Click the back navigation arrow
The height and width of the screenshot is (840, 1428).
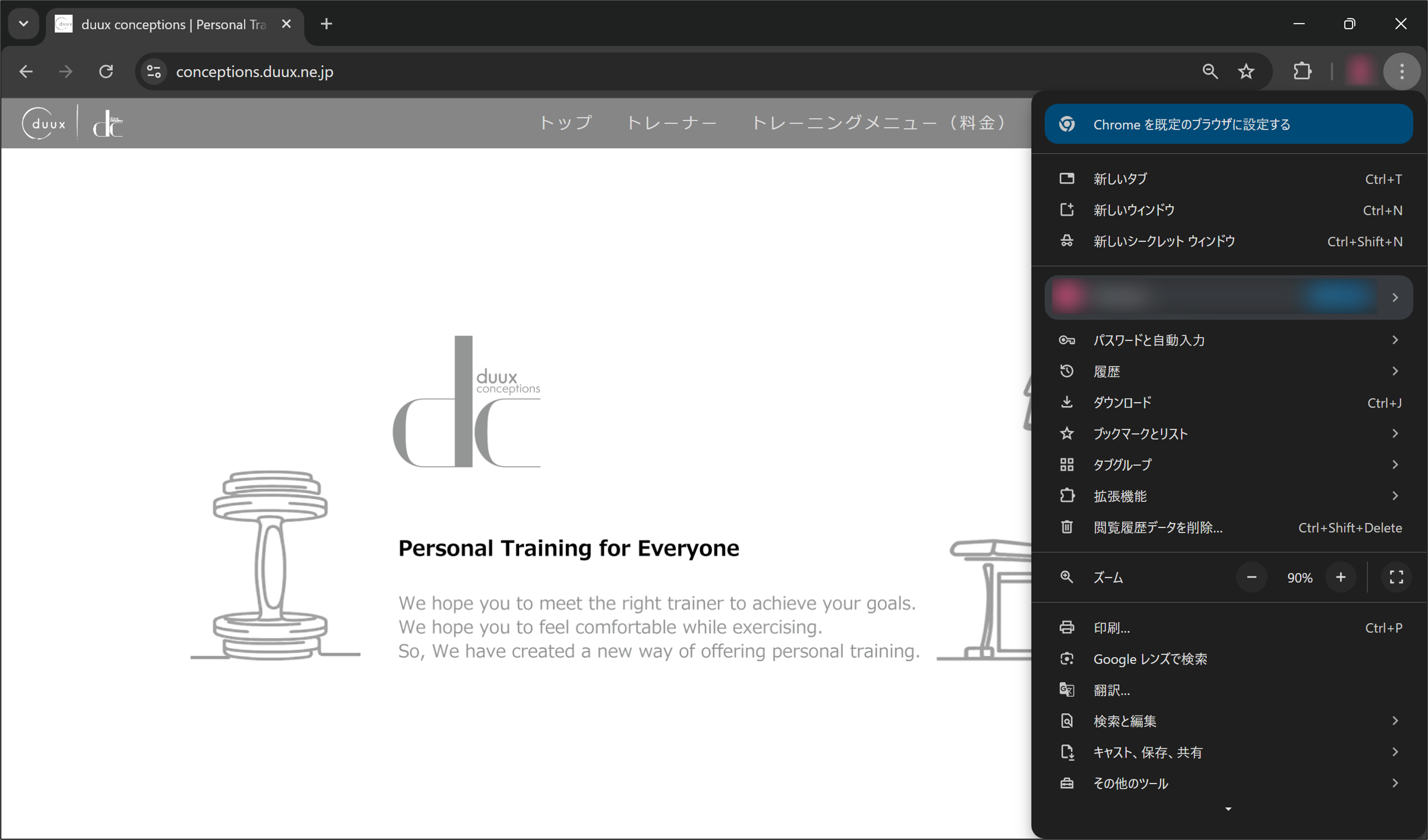[x=26, y=71]
